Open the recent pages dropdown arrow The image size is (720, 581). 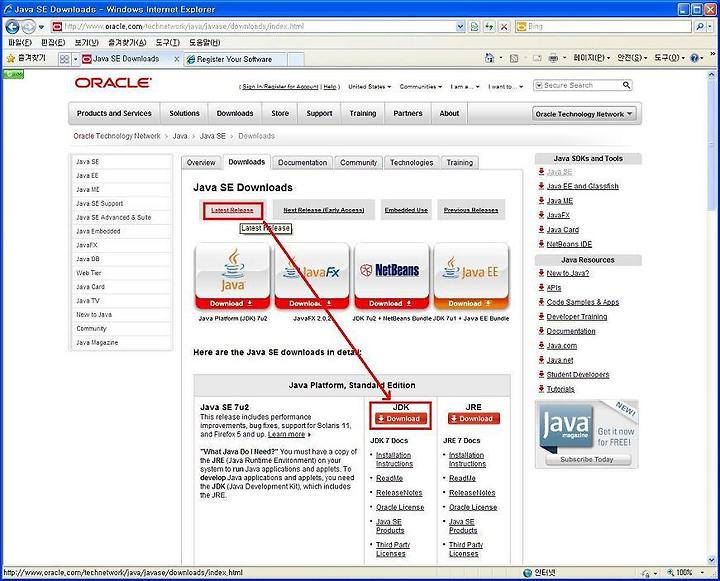(41, 27)
